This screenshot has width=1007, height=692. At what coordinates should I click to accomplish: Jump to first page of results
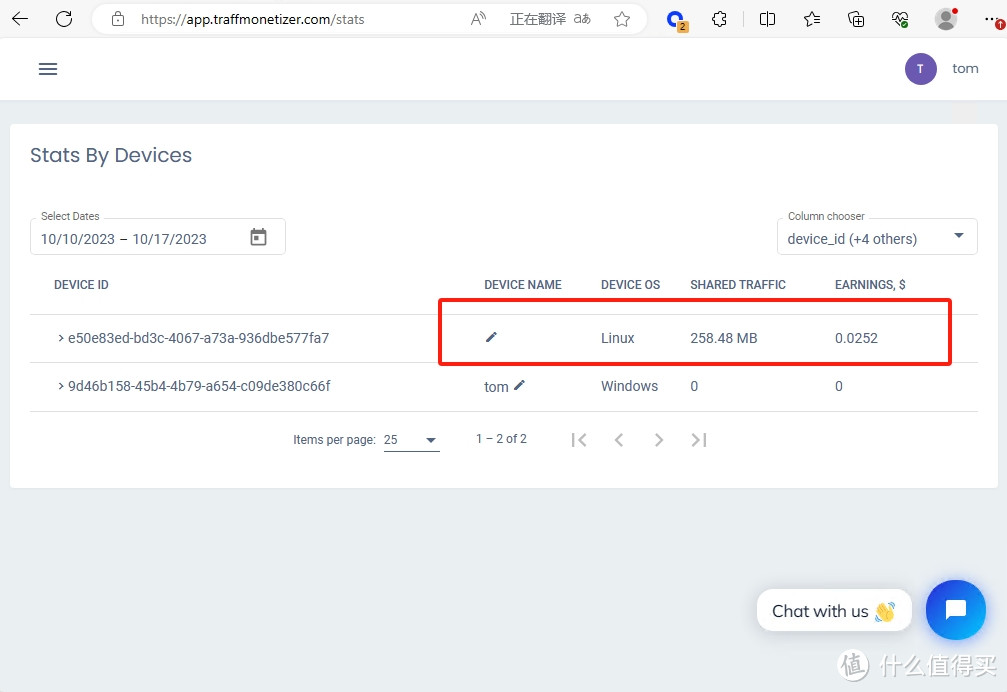coord(579,440)
